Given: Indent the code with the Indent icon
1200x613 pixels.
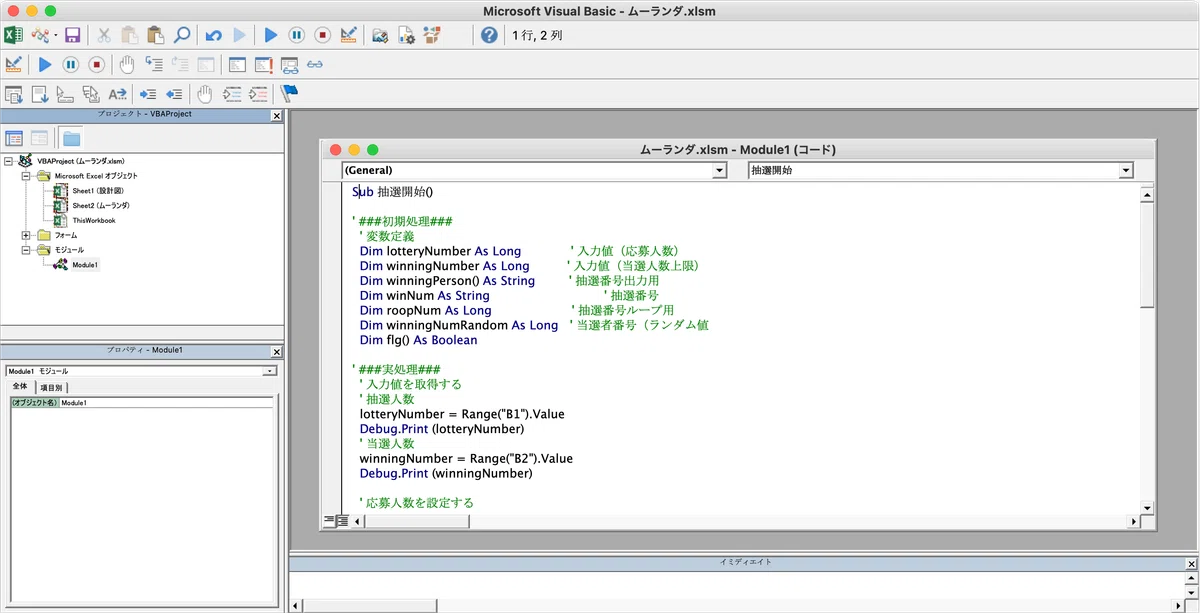Looking at the screenshot, I should [x=148, y=94].
